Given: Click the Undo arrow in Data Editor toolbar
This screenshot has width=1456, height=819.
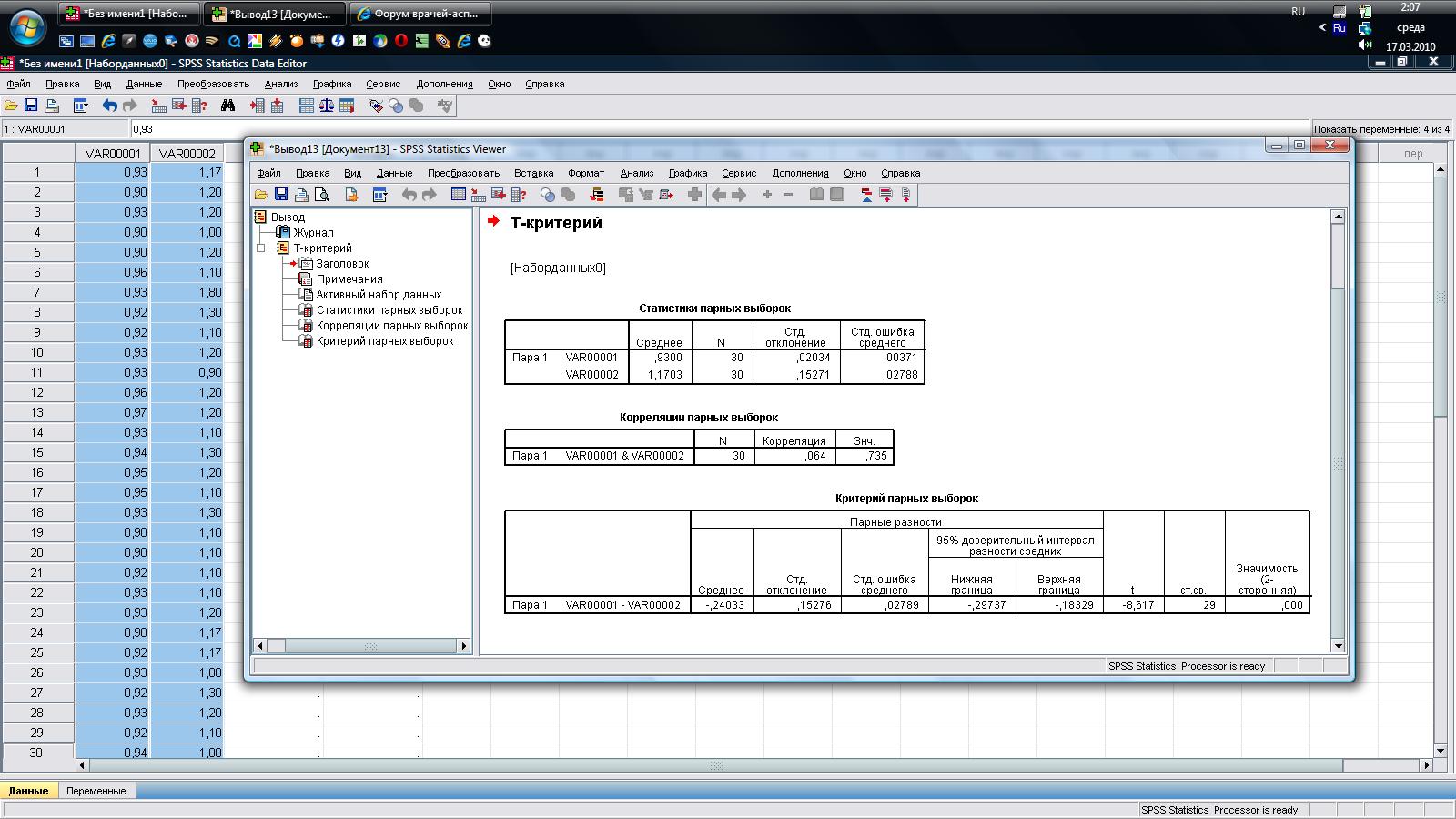Looking at the screenshot, I should (x=109, y=106).
